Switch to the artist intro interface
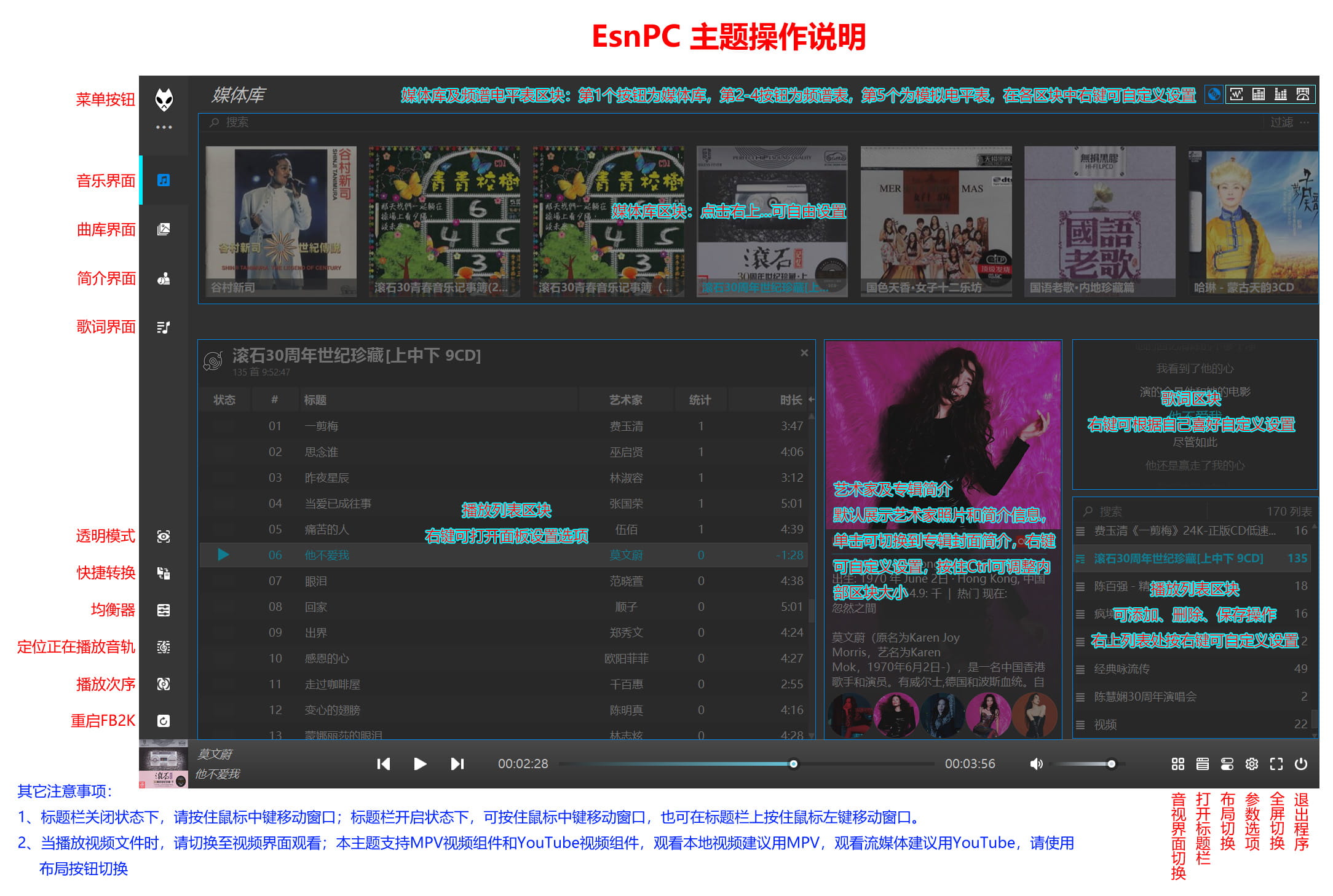Image resolution: width=1333 pixels, height=896 pixels. click(164, 278)
